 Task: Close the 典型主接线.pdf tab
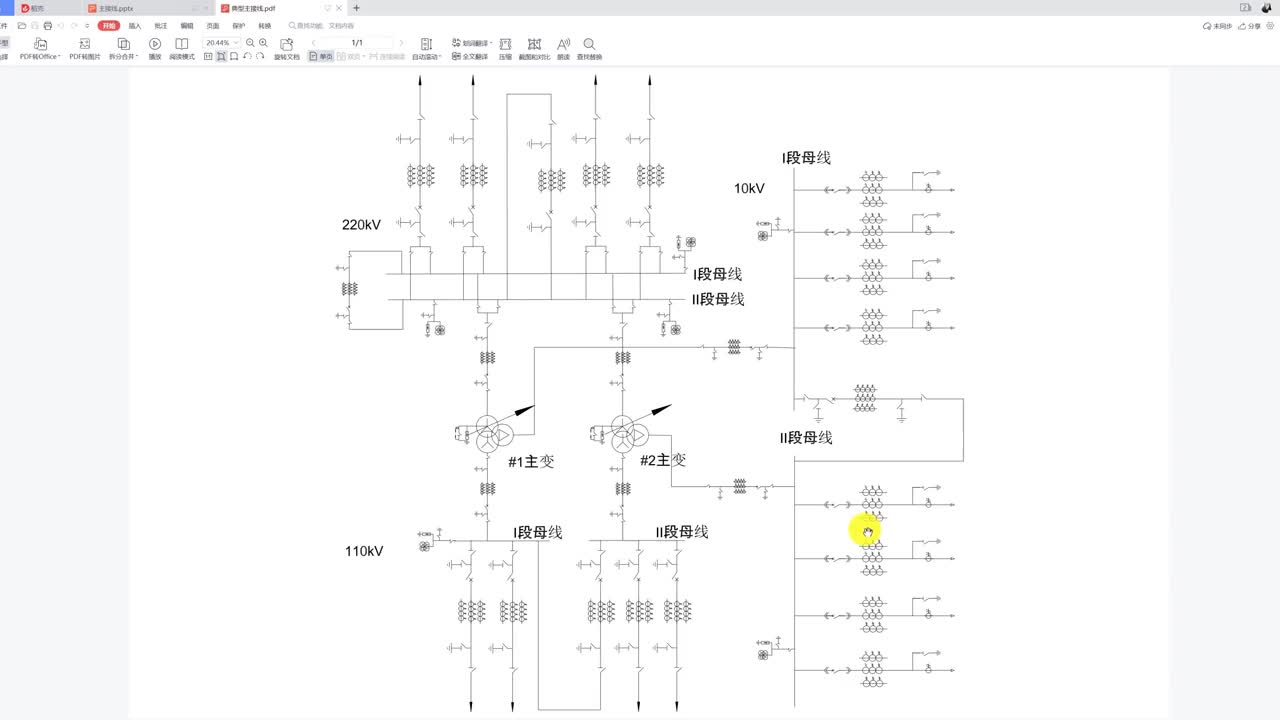pyautogui.click(x=340, y=8)
